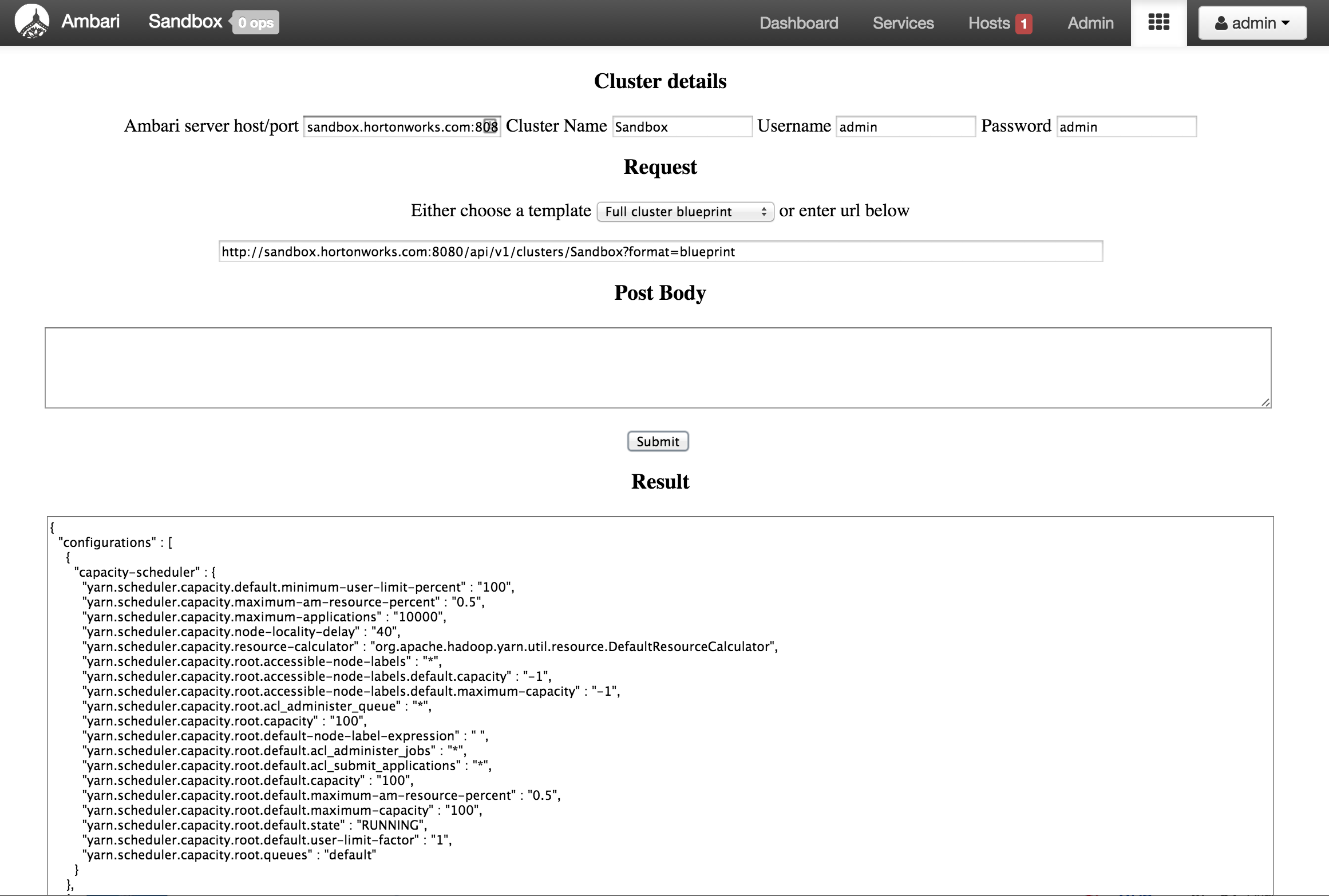Click the Sandbox cluster name link
This screenshot has width=1329, height=896.
(185, 22)
